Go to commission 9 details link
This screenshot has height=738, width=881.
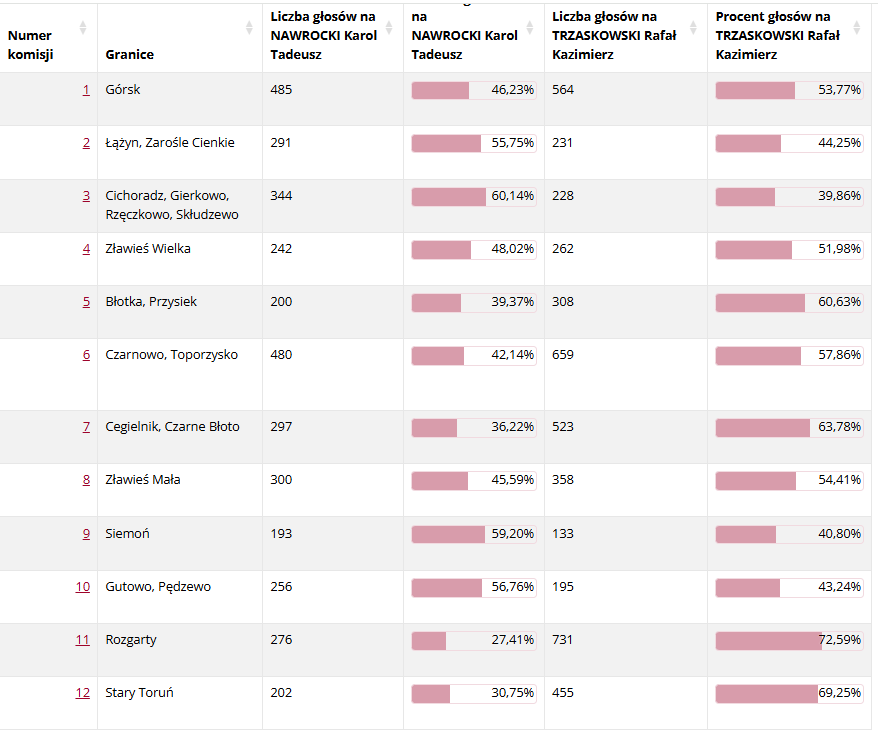tap(86, 534)
